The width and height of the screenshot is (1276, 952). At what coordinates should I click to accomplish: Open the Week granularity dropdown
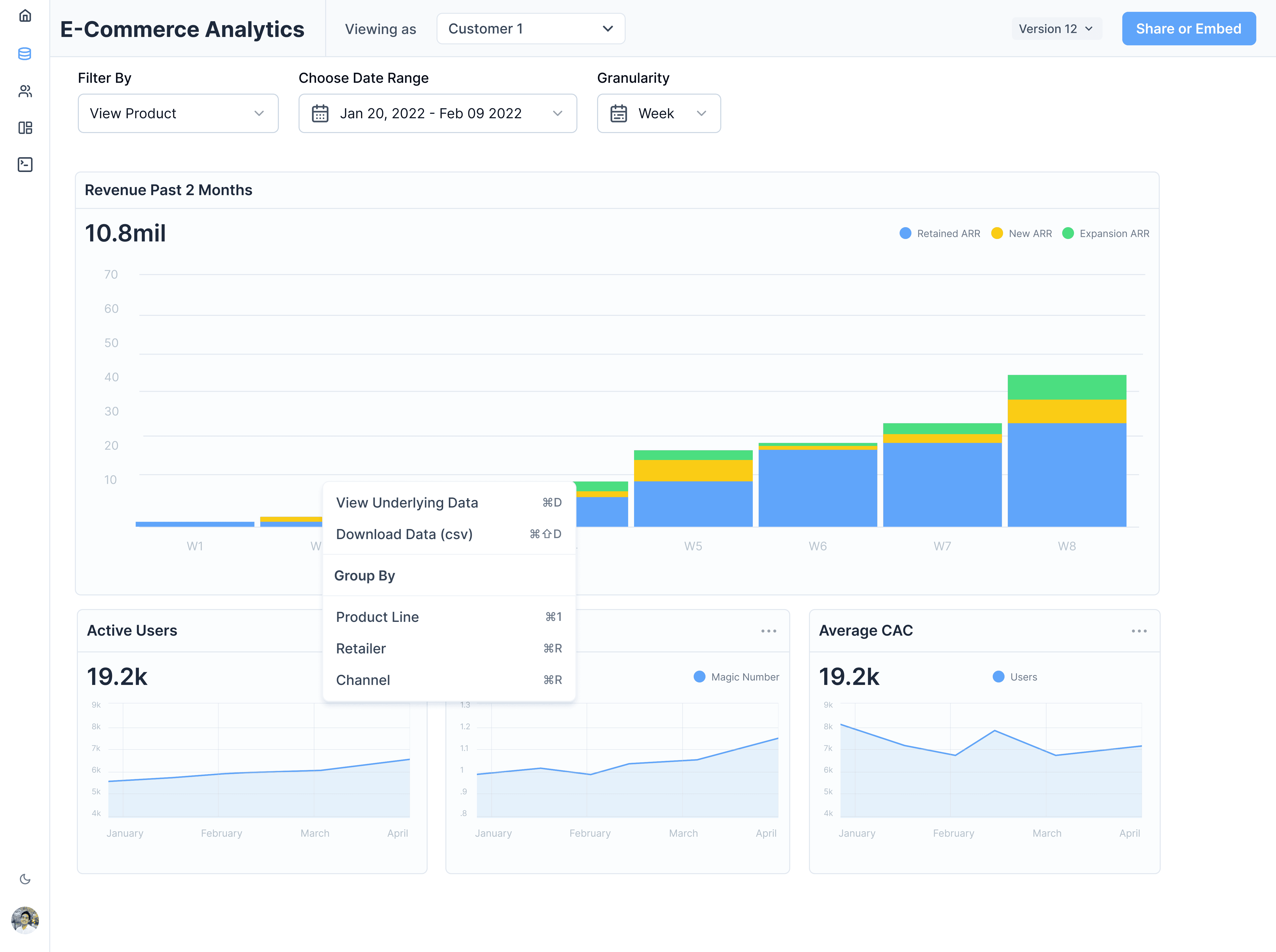pos(658,114)
